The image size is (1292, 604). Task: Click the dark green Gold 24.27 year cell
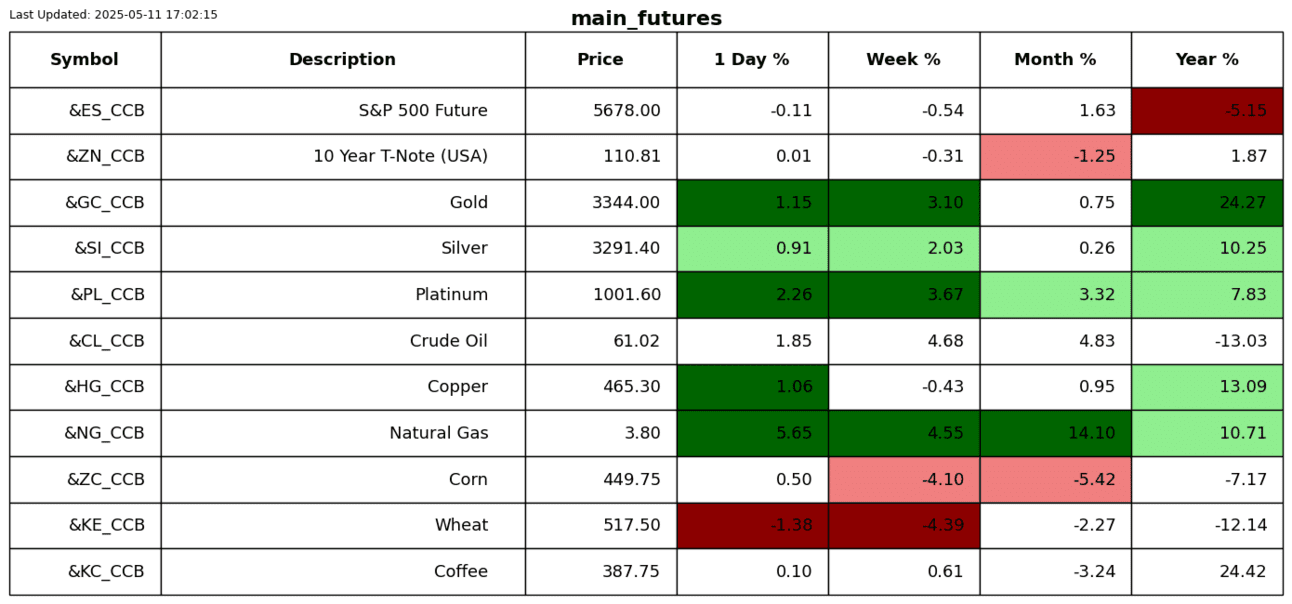tap(1207, 203)
